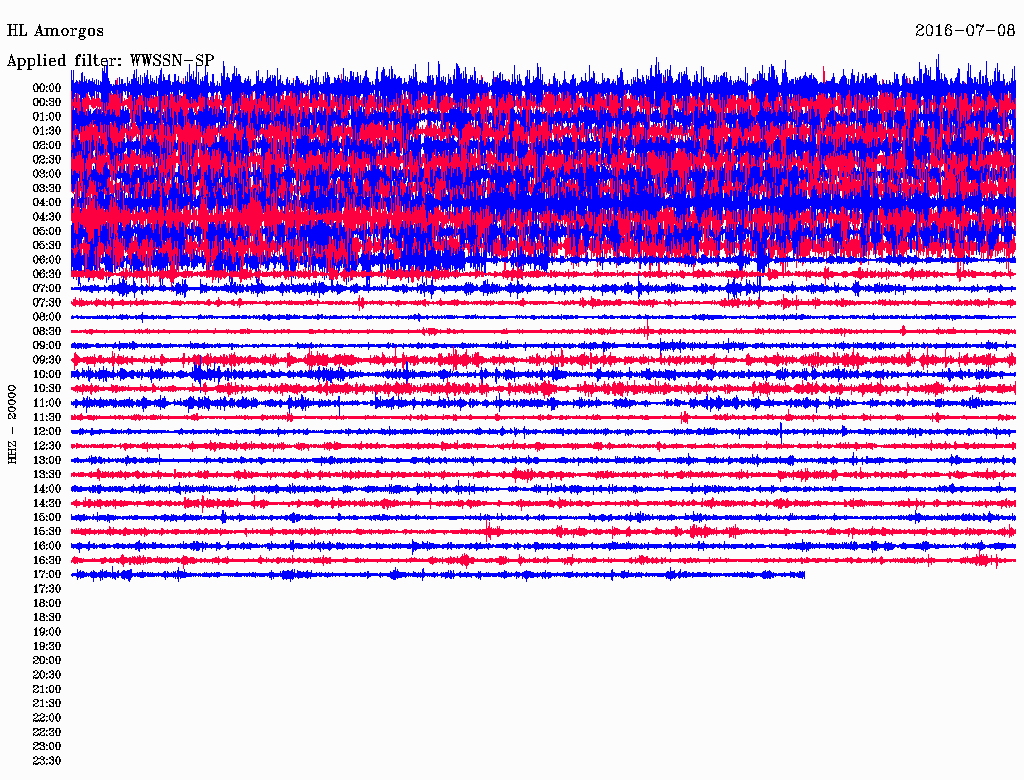Select the 12:00 time label
Image resolution: width=1024 pixels, height=780 pixels.
click(47, 431)
